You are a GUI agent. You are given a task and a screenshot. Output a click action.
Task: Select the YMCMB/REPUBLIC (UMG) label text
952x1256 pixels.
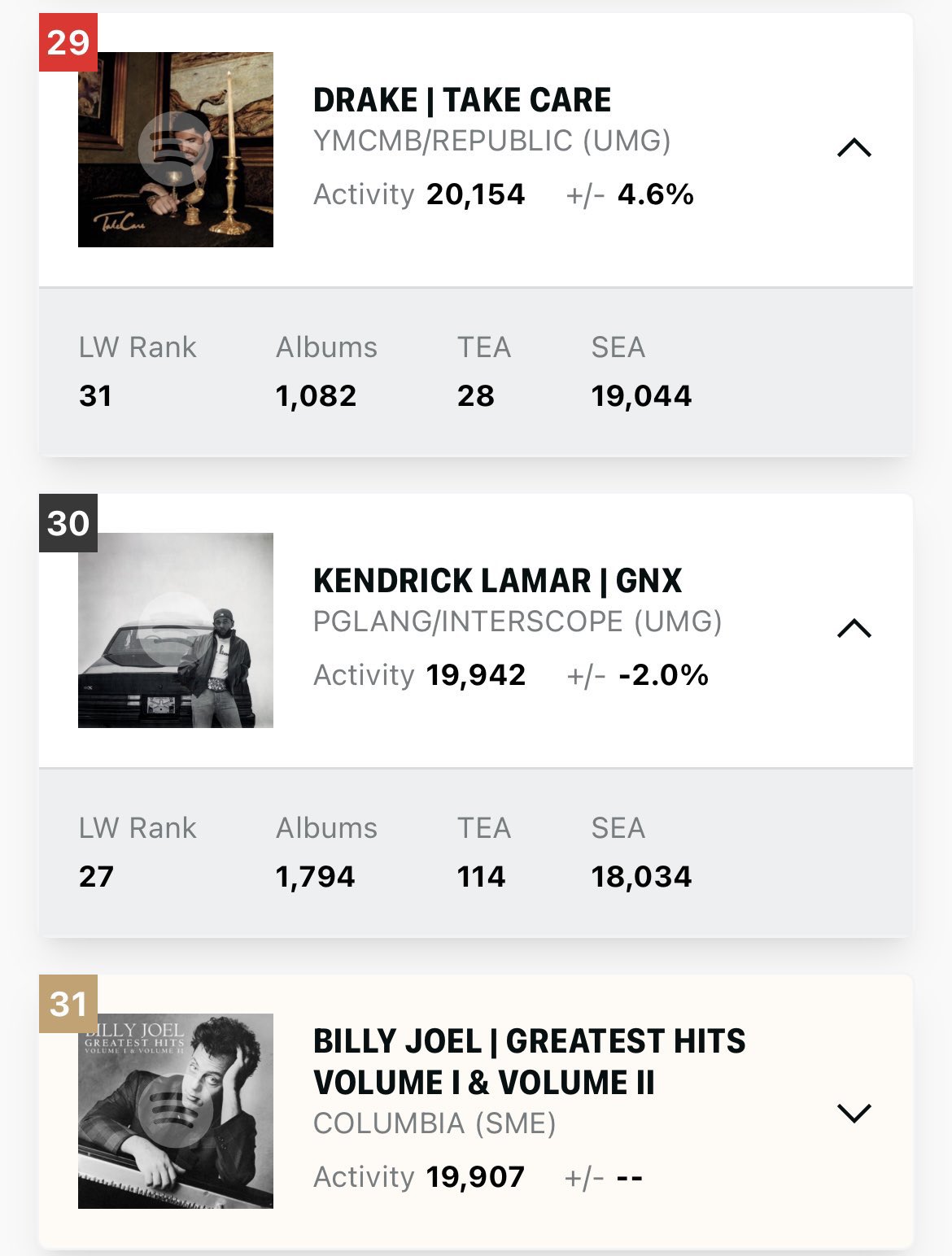pos(492,141)
